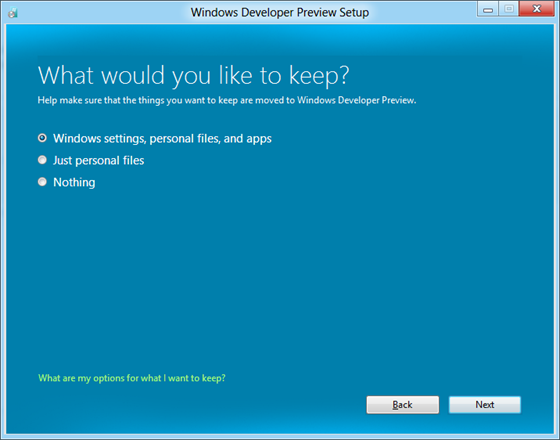
Task: Continue setup with the Next button
Action: pos(485,405)
